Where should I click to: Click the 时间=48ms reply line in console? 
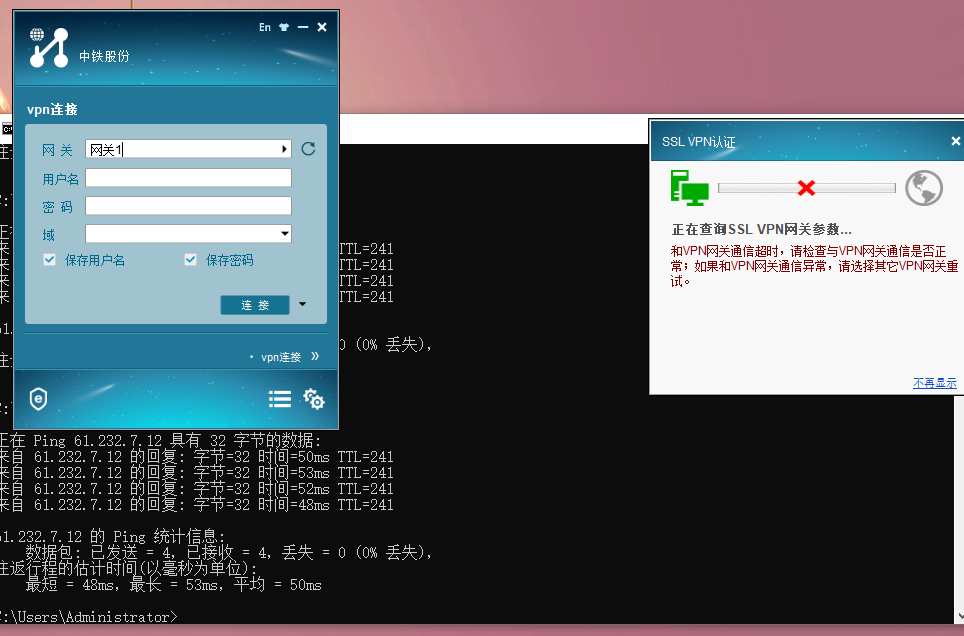(196, 505)
